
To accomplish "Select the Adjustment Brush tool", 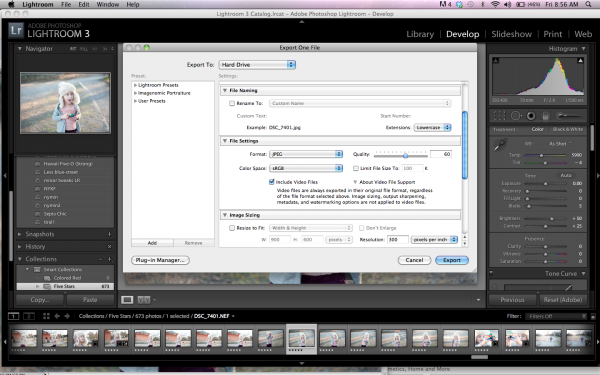I will point(569,116).
